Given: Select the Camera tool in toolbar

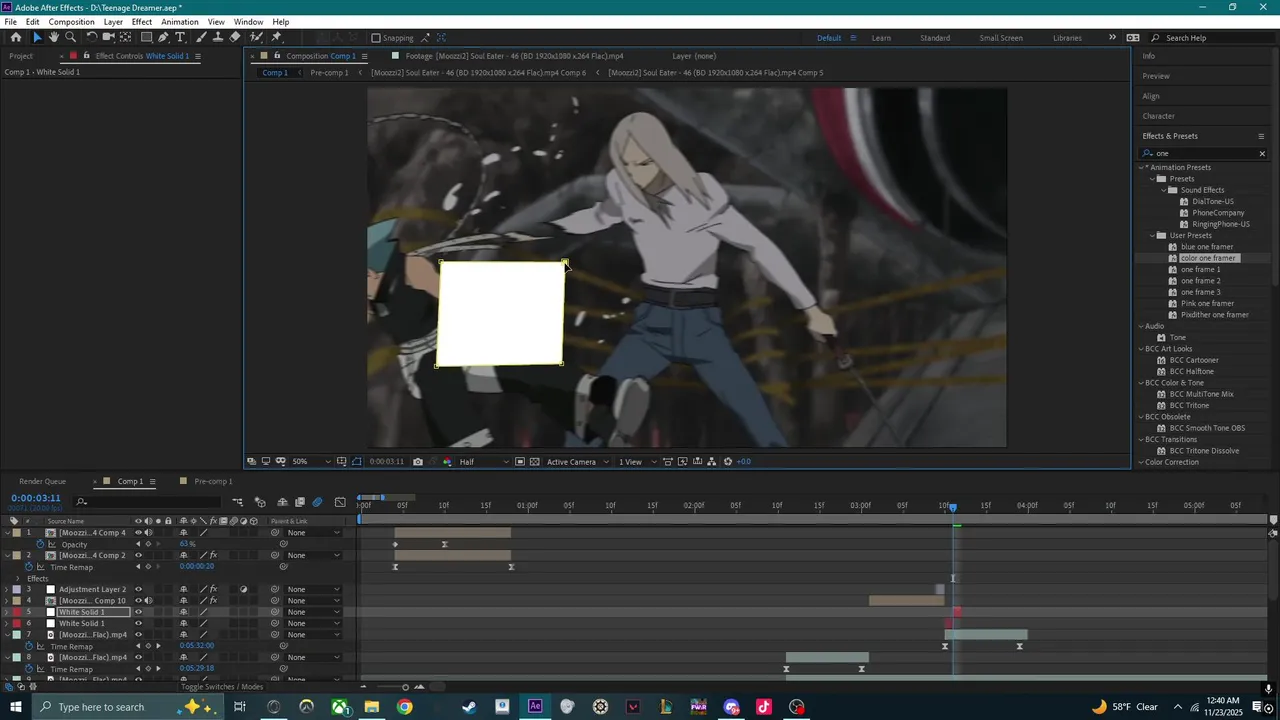Looking at the screenshot, I should 109,37.
